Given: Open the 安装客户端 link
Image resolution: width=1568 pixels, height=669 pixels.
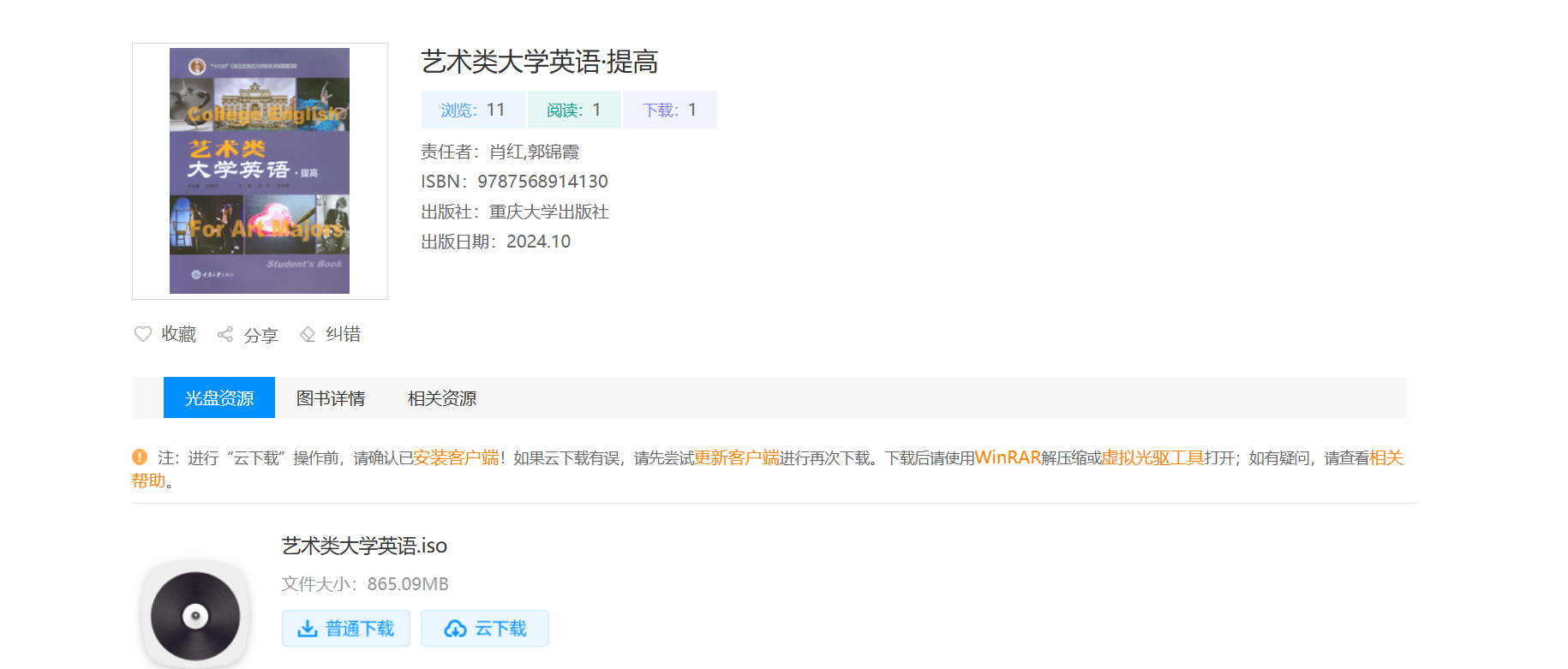Looking at the screenshot, I should [456, 458].
